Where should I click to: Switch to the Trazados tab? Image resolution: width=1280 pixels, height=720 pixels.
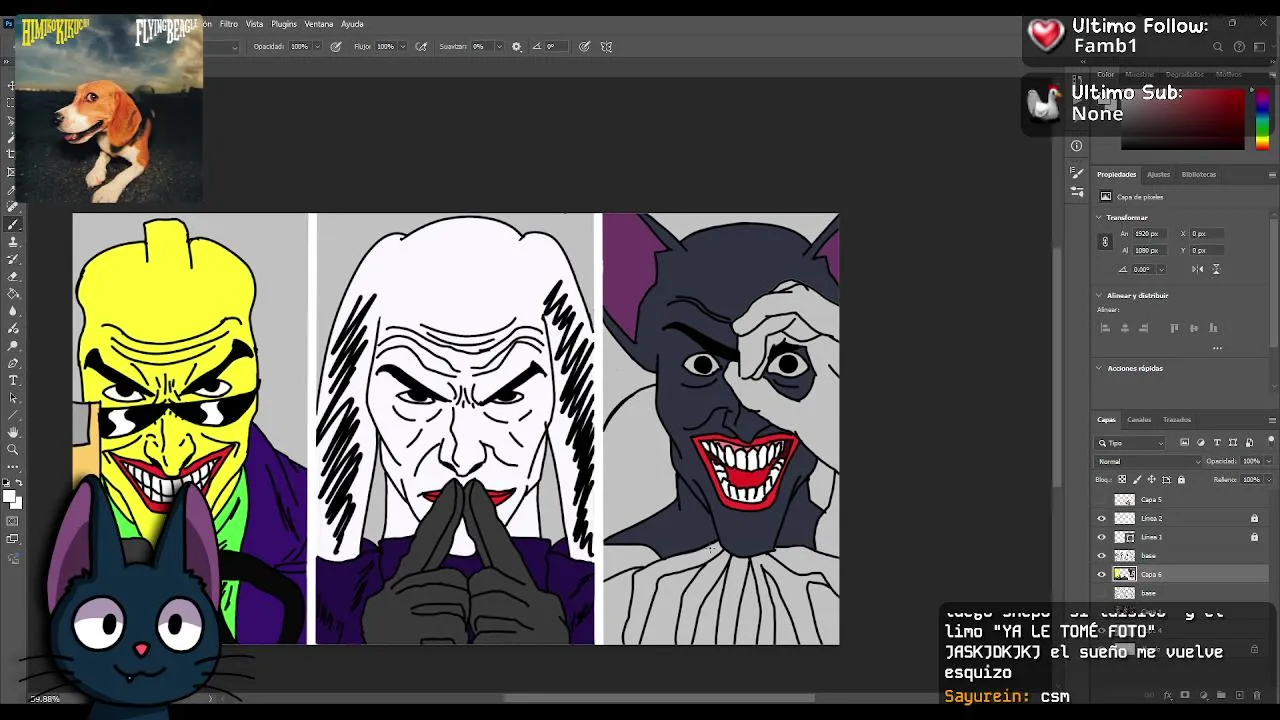coord(1177,420)
